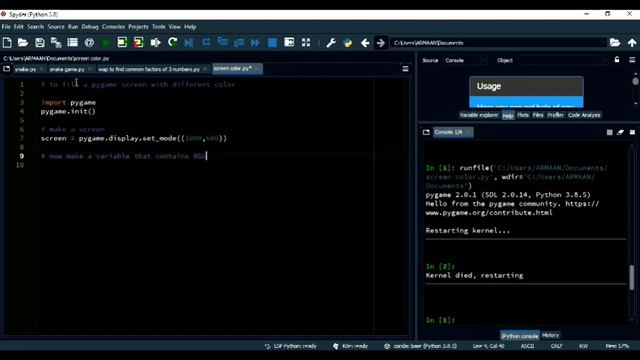Image resolution: width=640 pixels, height=360 pixels.
Task: Click the editor browse tabs icon
Action: coord(7,69)
